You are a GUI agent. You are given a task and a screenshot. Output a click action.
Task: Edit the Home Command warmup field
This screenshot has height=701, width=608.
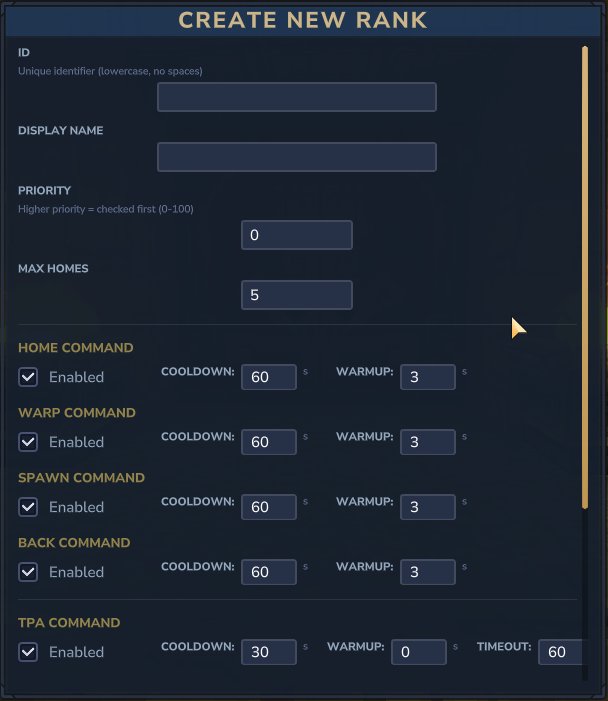(428, 377)
